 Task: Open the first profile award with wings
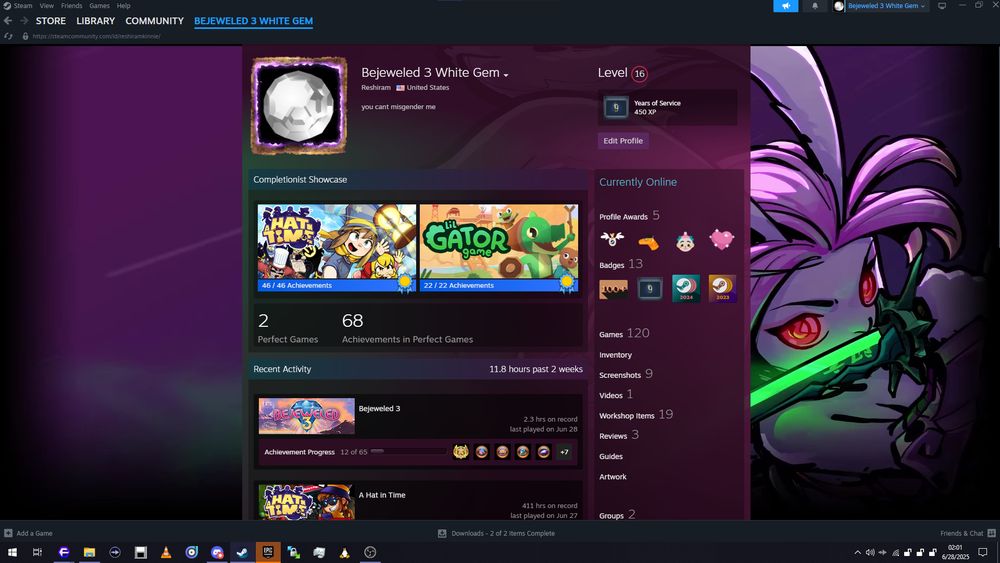[612, 239]
